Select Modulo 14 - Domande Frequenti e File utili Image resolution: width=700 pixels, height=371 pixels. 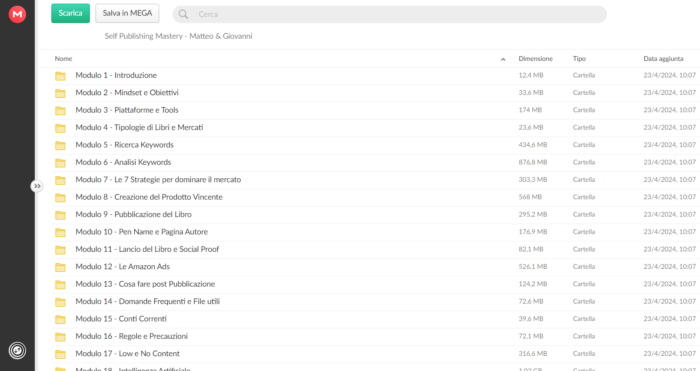tap(375, 301)
